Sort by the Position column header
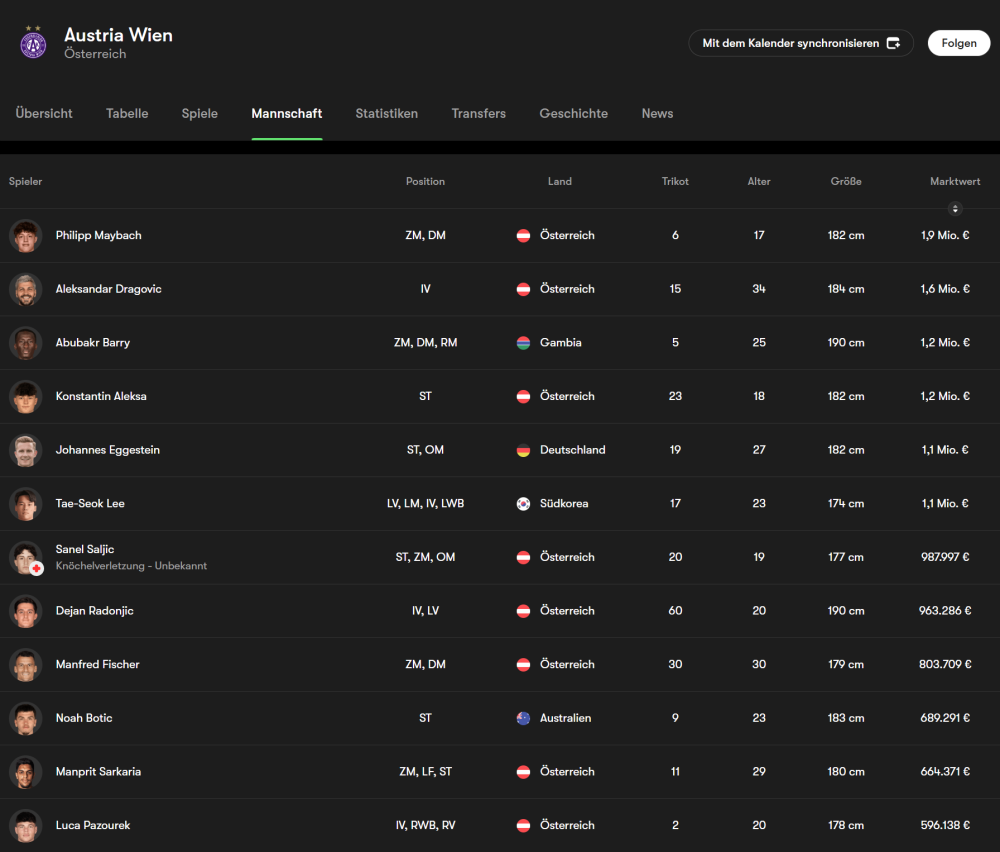The image size is (1000, 852). pyautogui.click(x=425, y=182)
